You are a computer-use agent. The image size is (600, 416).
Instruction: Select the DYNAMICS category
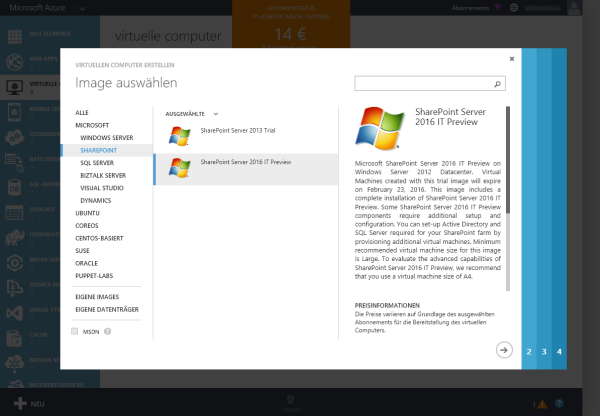(x=96, y=201)
